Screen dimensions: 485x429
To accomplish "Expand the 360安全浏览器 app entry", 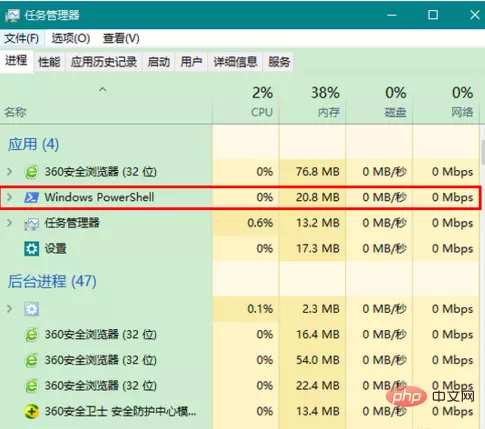I will click(x=10, y=172).
